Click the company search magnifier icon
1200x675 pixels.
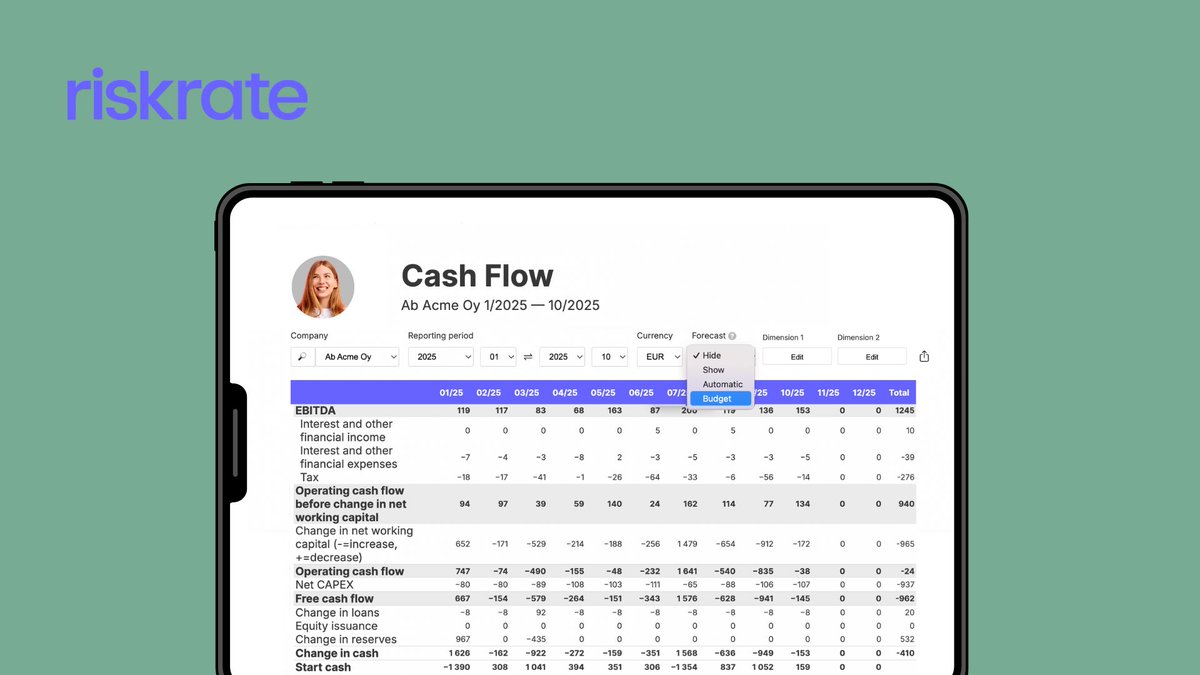[x=302, y=356]
